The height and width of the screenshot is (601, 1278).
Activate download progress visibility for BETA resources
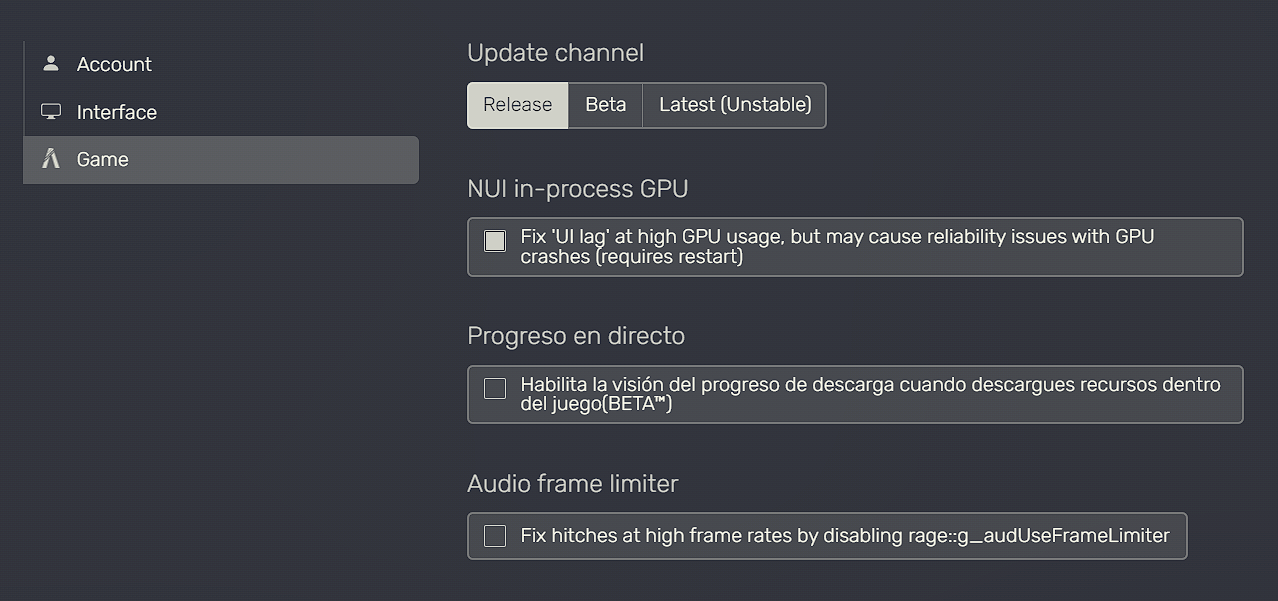click(x=494, y=388)
